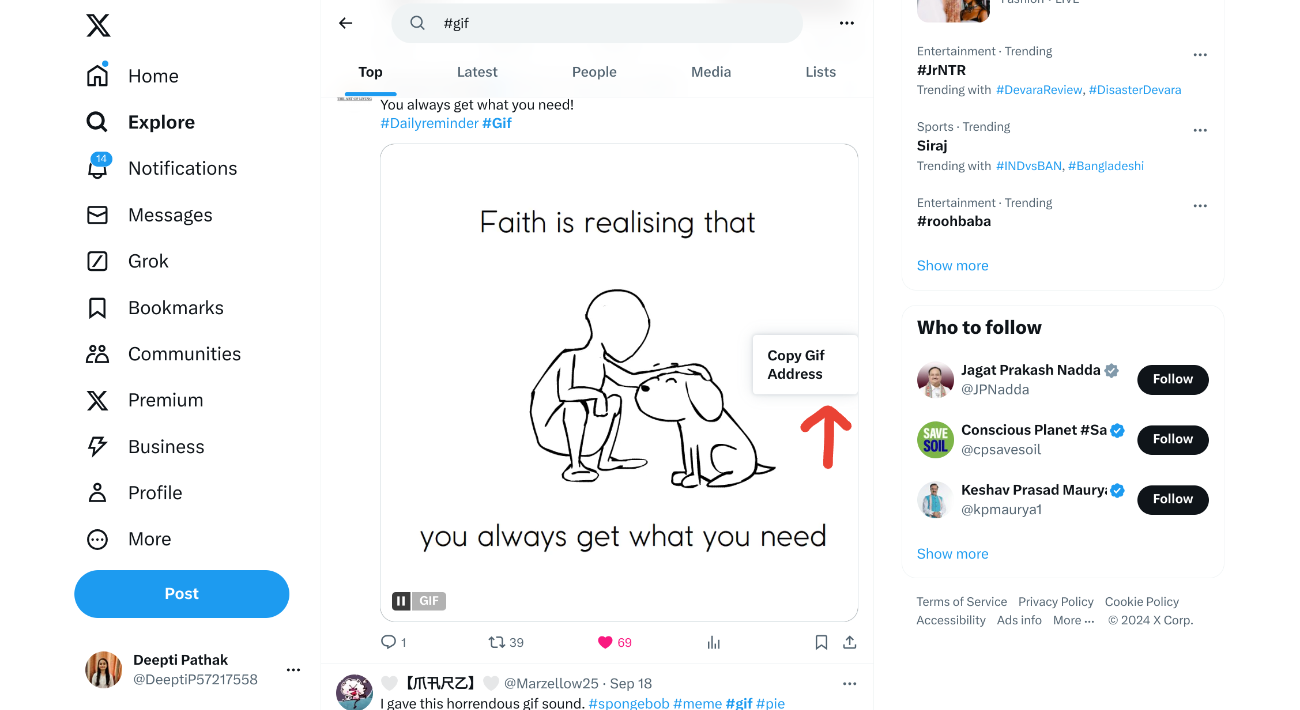
Task: Open Notifications with 14 alerts
Action: pos(182,168)
